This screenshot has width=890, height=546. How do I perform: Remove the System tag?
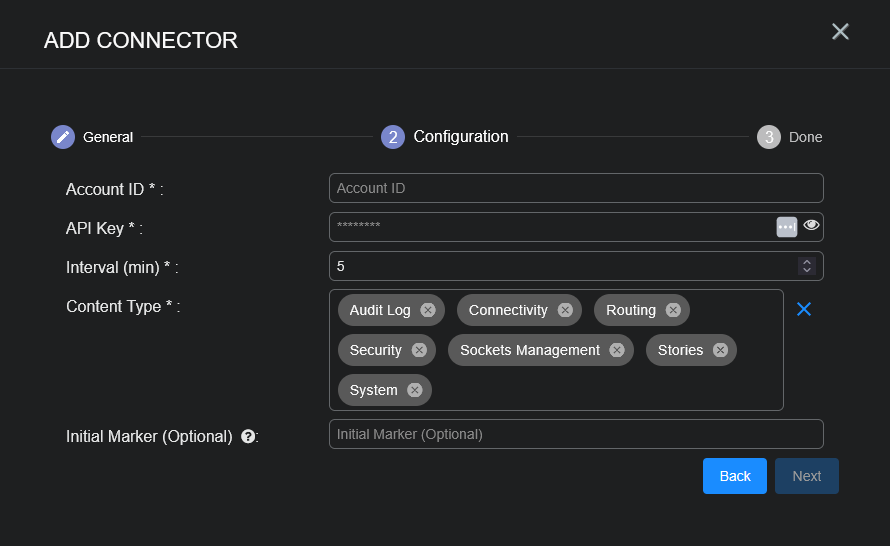415,390
